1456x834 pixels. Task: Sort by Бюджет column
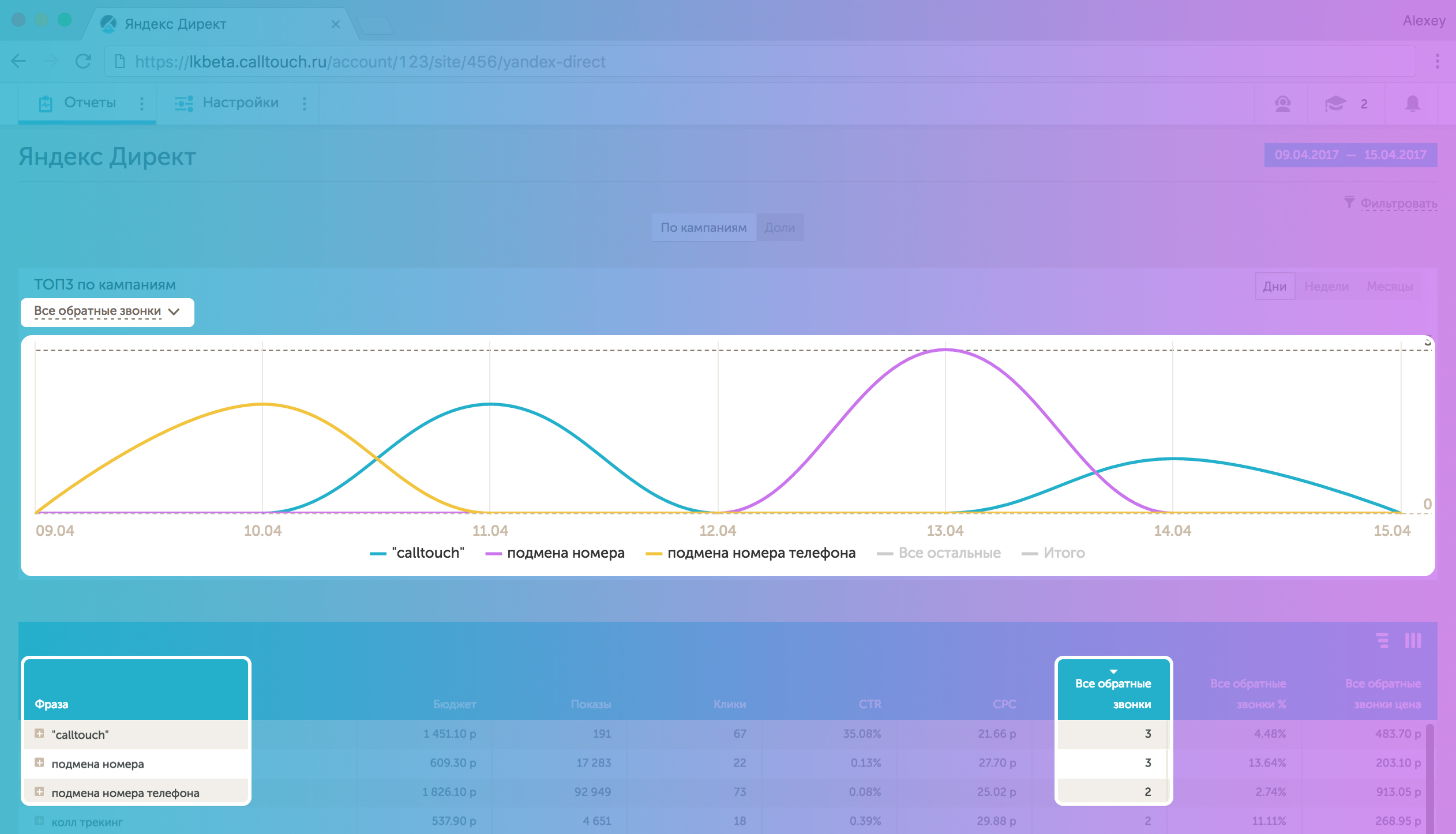(x=455, y=704)
